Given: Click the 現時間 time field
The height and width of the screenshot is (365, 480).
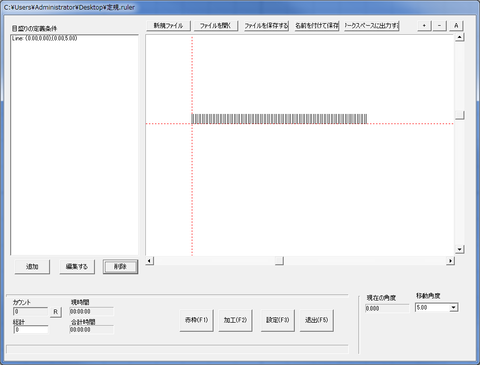Looking at the screenshot, I should tap(91, 312).
